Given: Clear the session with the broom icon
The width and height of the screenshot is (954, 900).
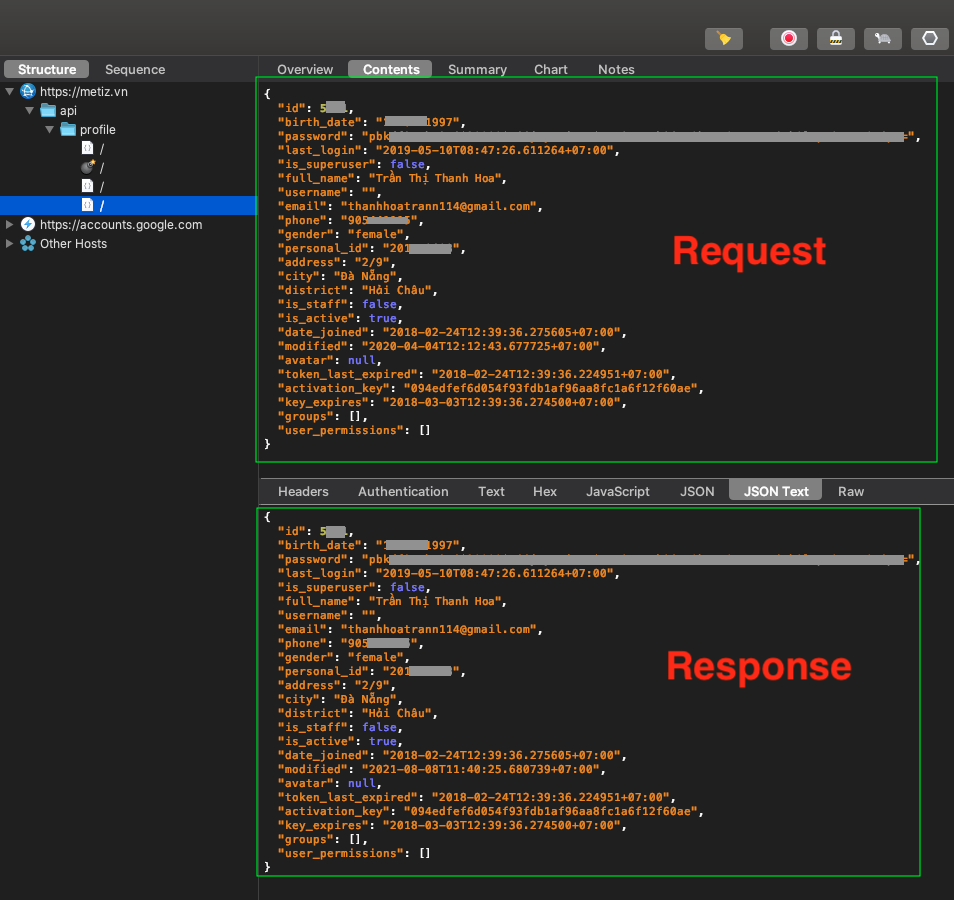Looking at the screenshot, I should pyautogui.click(x=723, y=39).
